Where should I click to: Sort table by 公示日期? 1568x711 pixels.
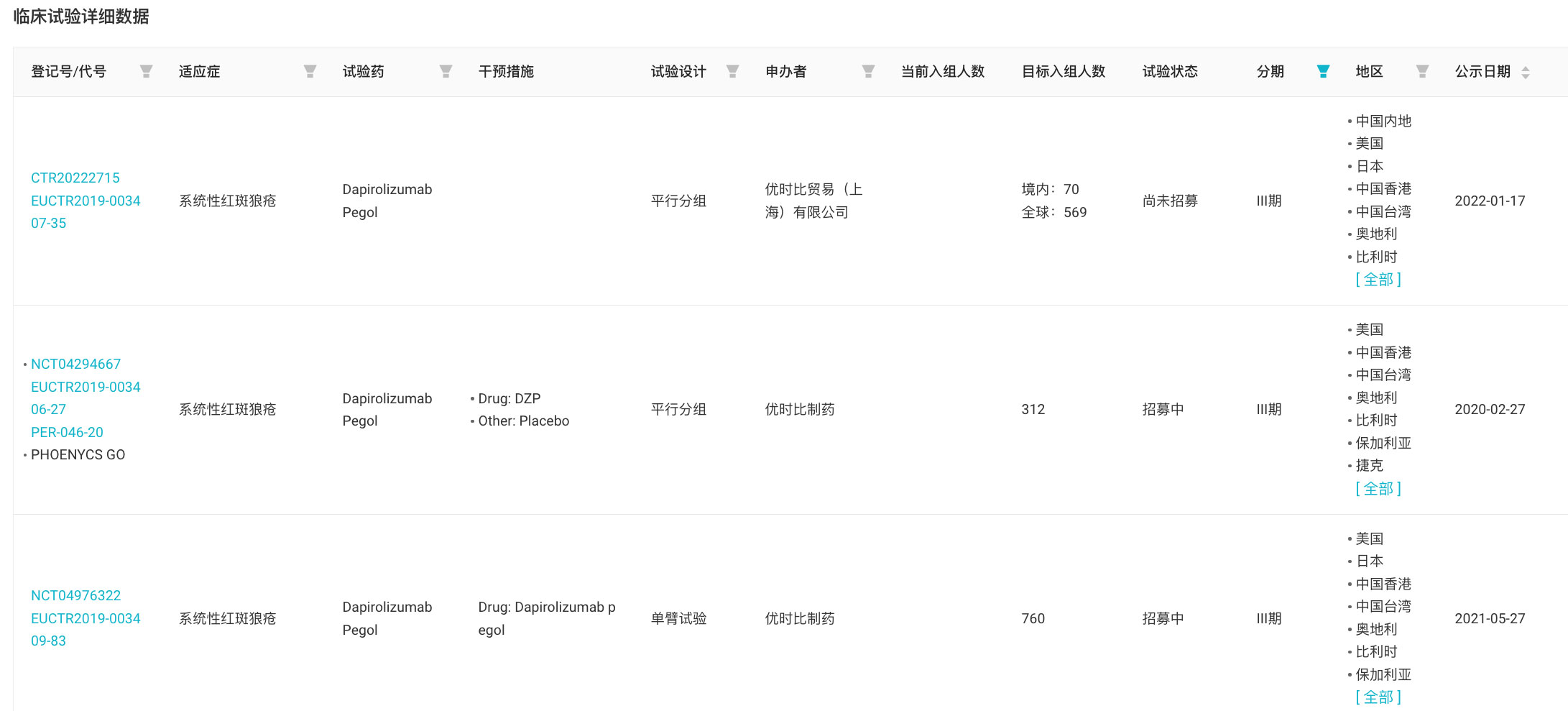point(1525,72)
